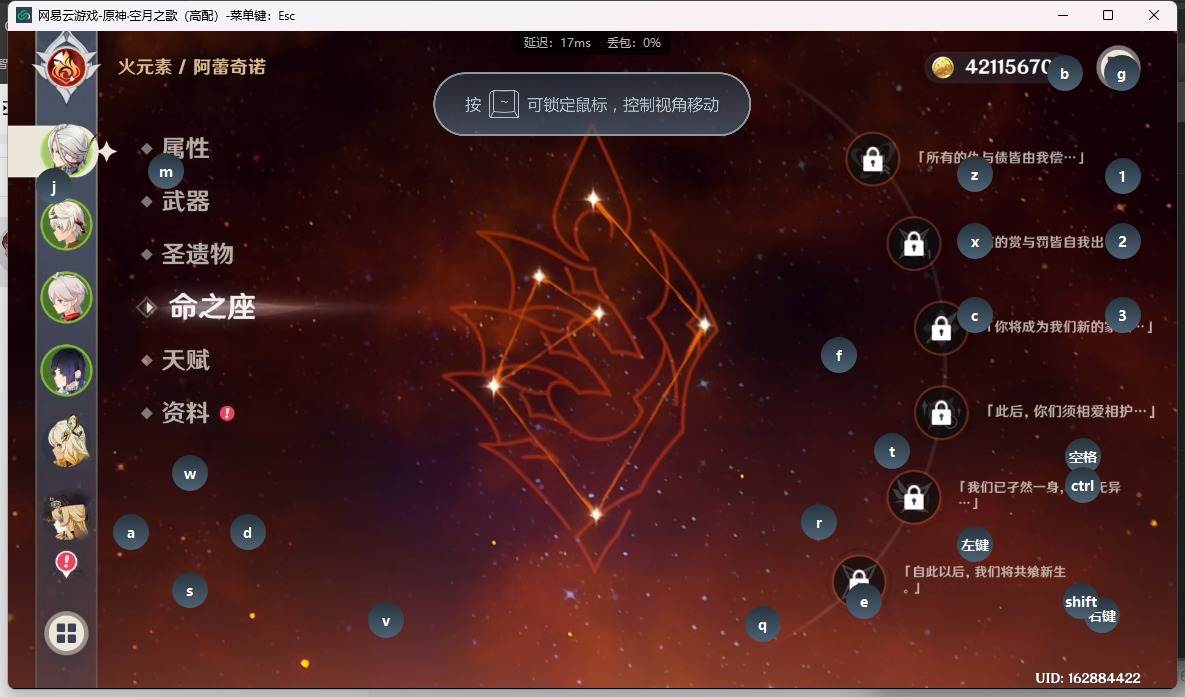Click the UID: 162884422 text
The height and width of the screenshot is (697, 1185).
(1088, 678)
